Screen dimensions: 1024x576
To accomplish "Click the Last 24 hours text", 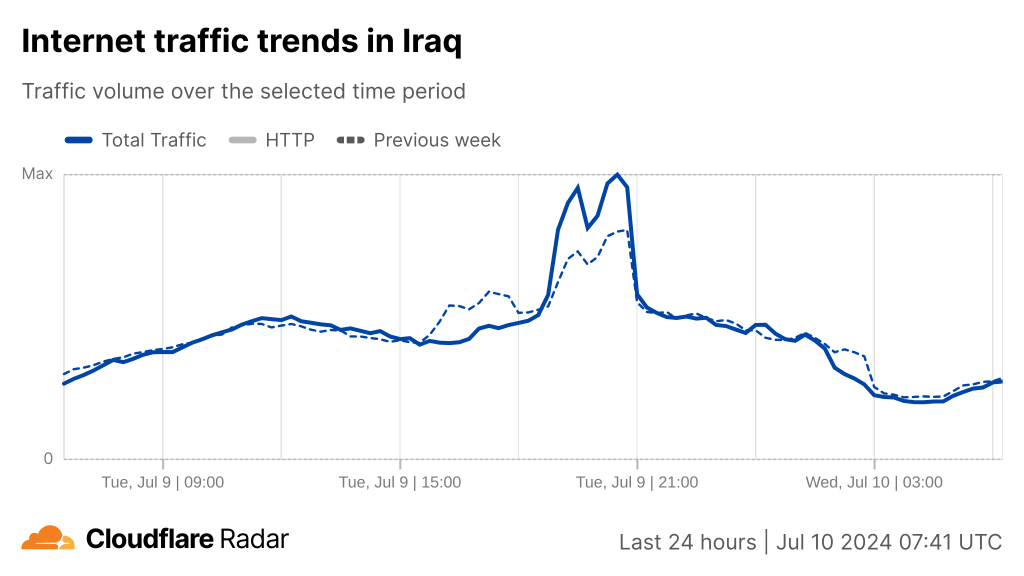I will pos(687,542).
